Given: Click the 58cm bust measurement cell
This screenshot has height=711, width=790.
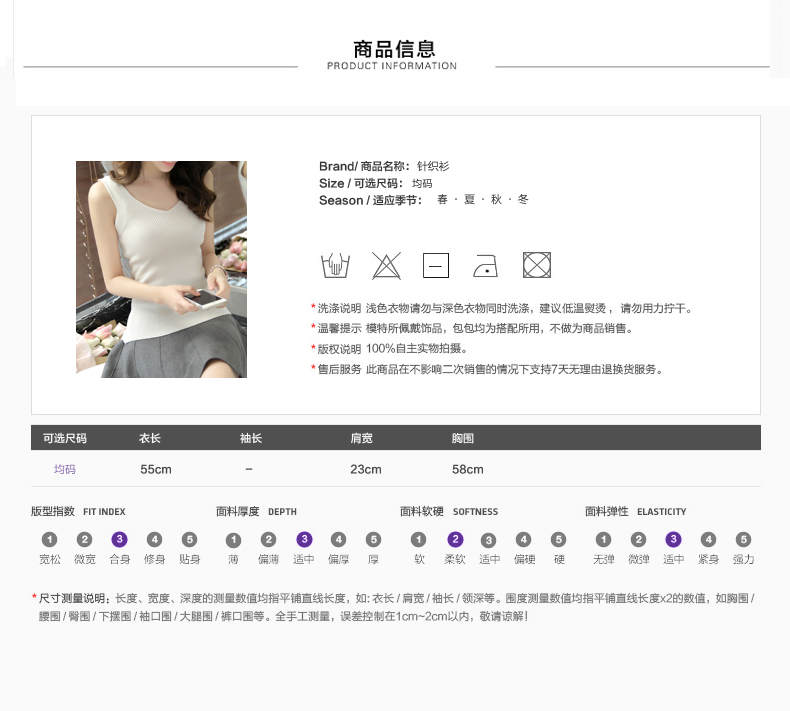Looking at the screenshot, I should click(467, 469).
